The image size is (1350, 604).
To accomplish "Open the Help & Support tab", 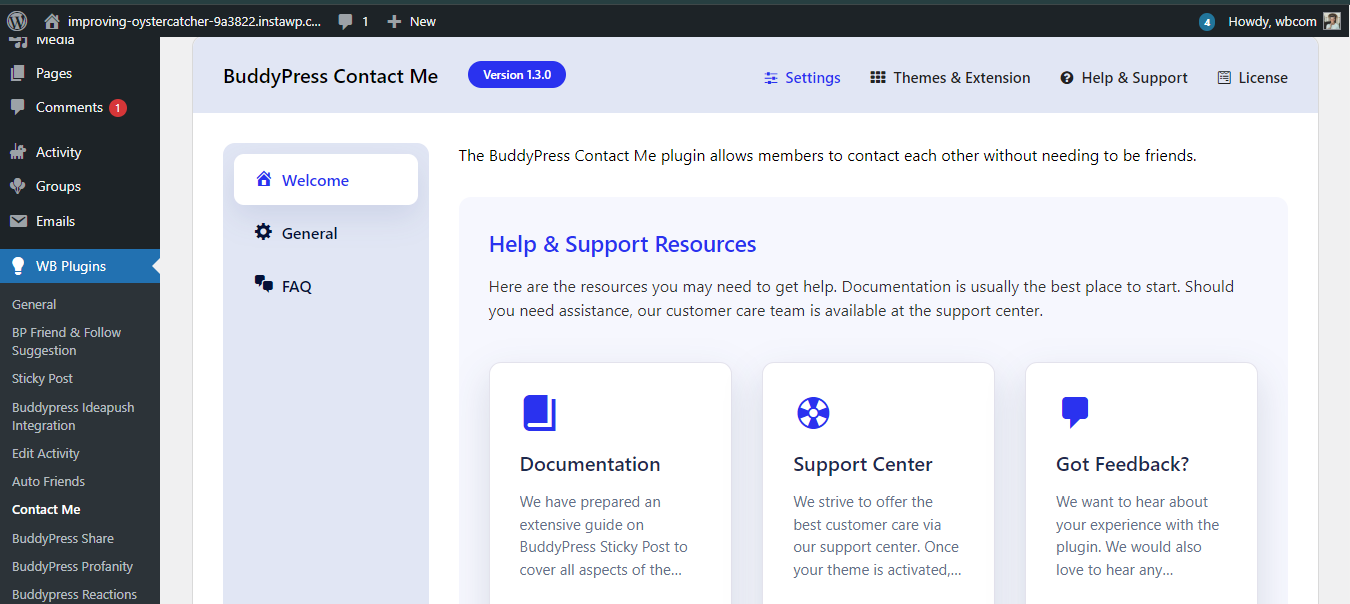I will pos(1124,78).
